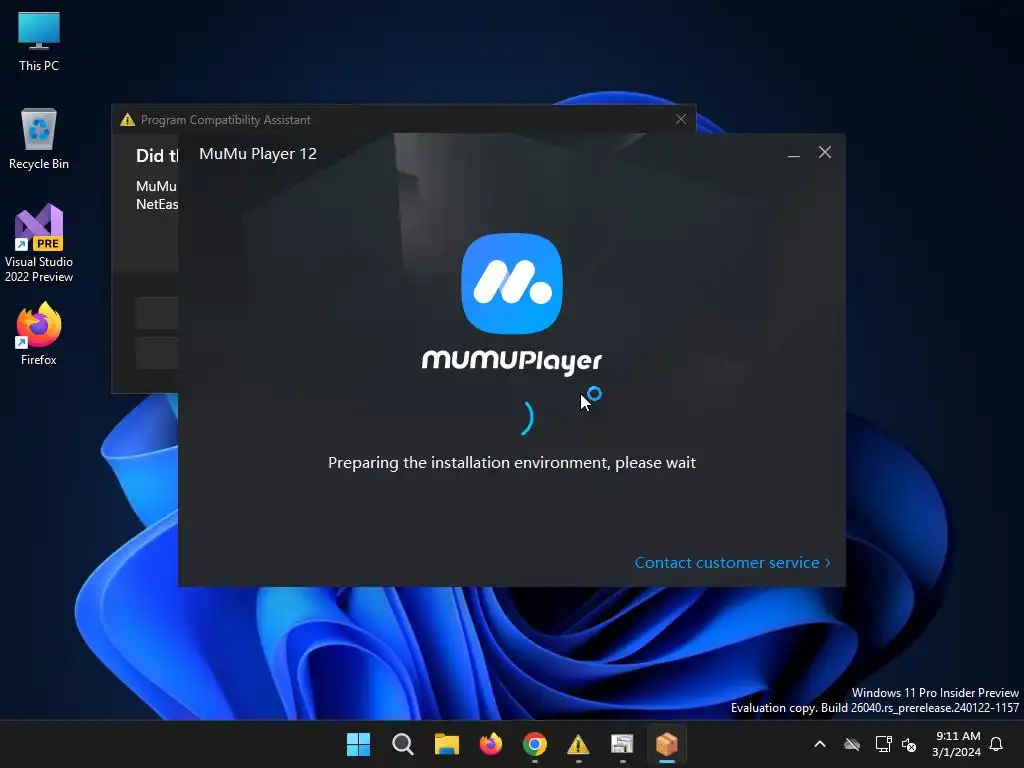Open the This PC desktop icon
Screen dimensions: 1024x768
click(39, 41)
